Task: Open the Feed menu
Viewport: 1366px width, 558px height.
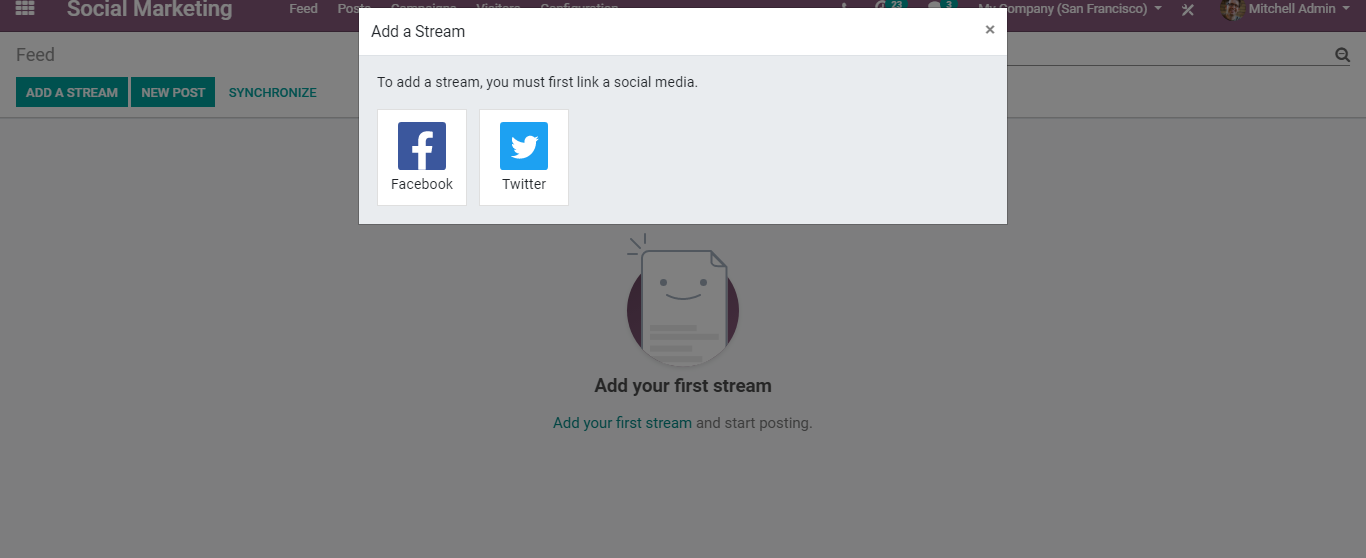Action: click(x=303, y=8)
